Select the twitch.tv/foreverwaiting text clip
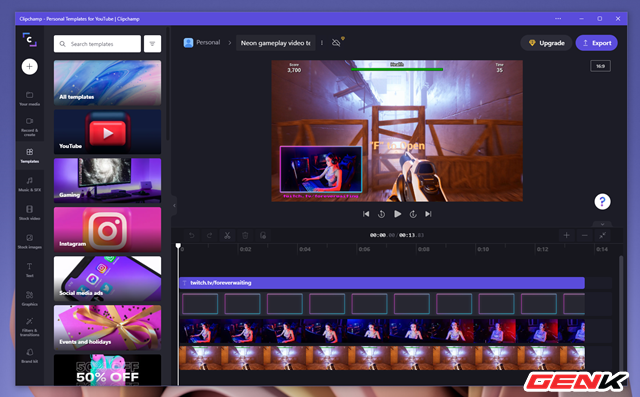This screenshot has height=397, width=640. click(x=382, y=283)
